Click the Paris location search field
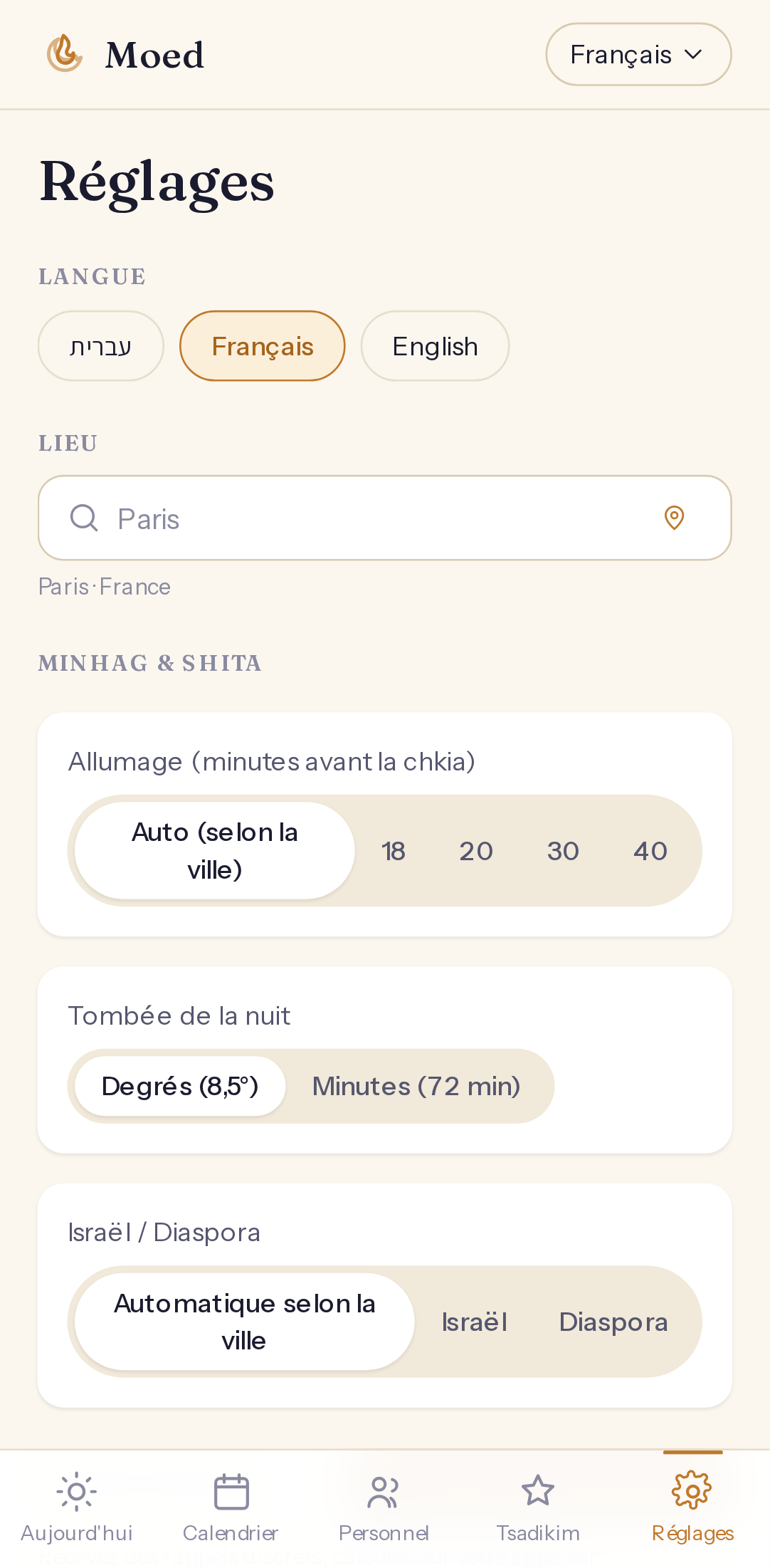 pyautogui.click(x=384, y=518)
